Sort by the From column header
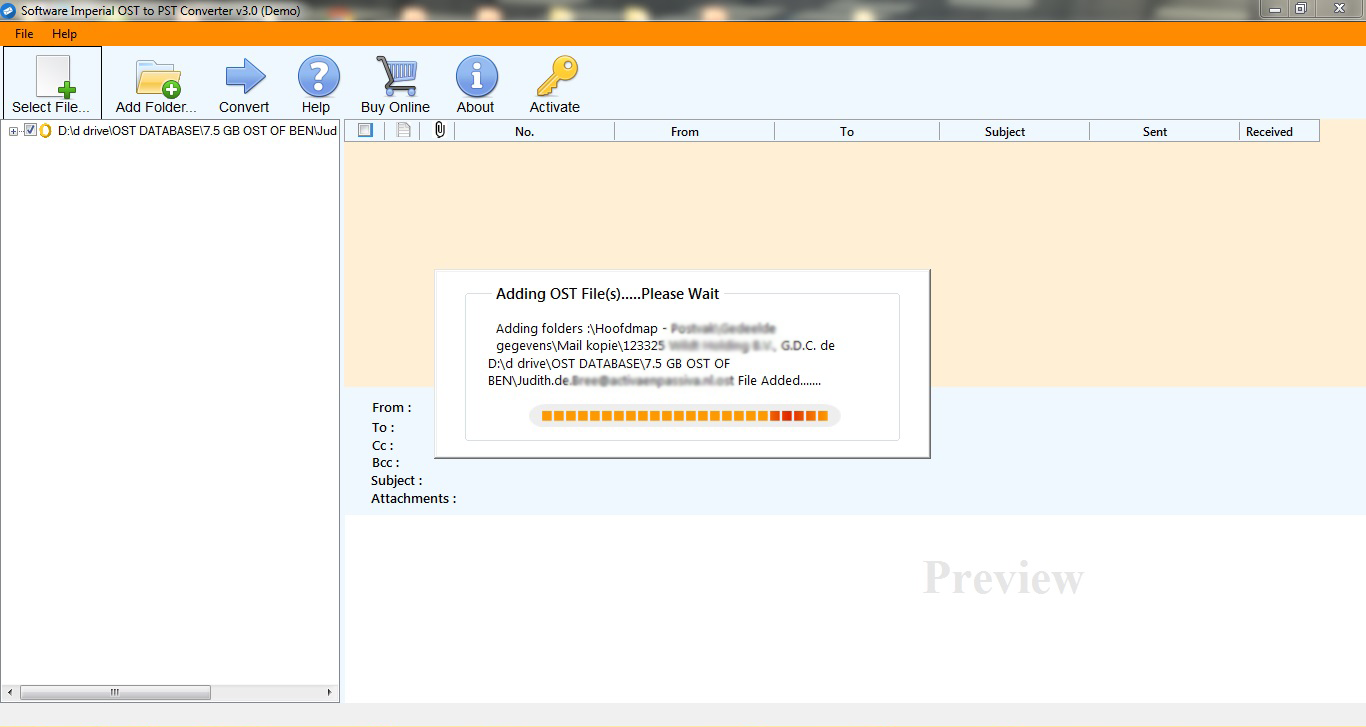Viewport: 1366px width, 727px height. click(695, 131)
